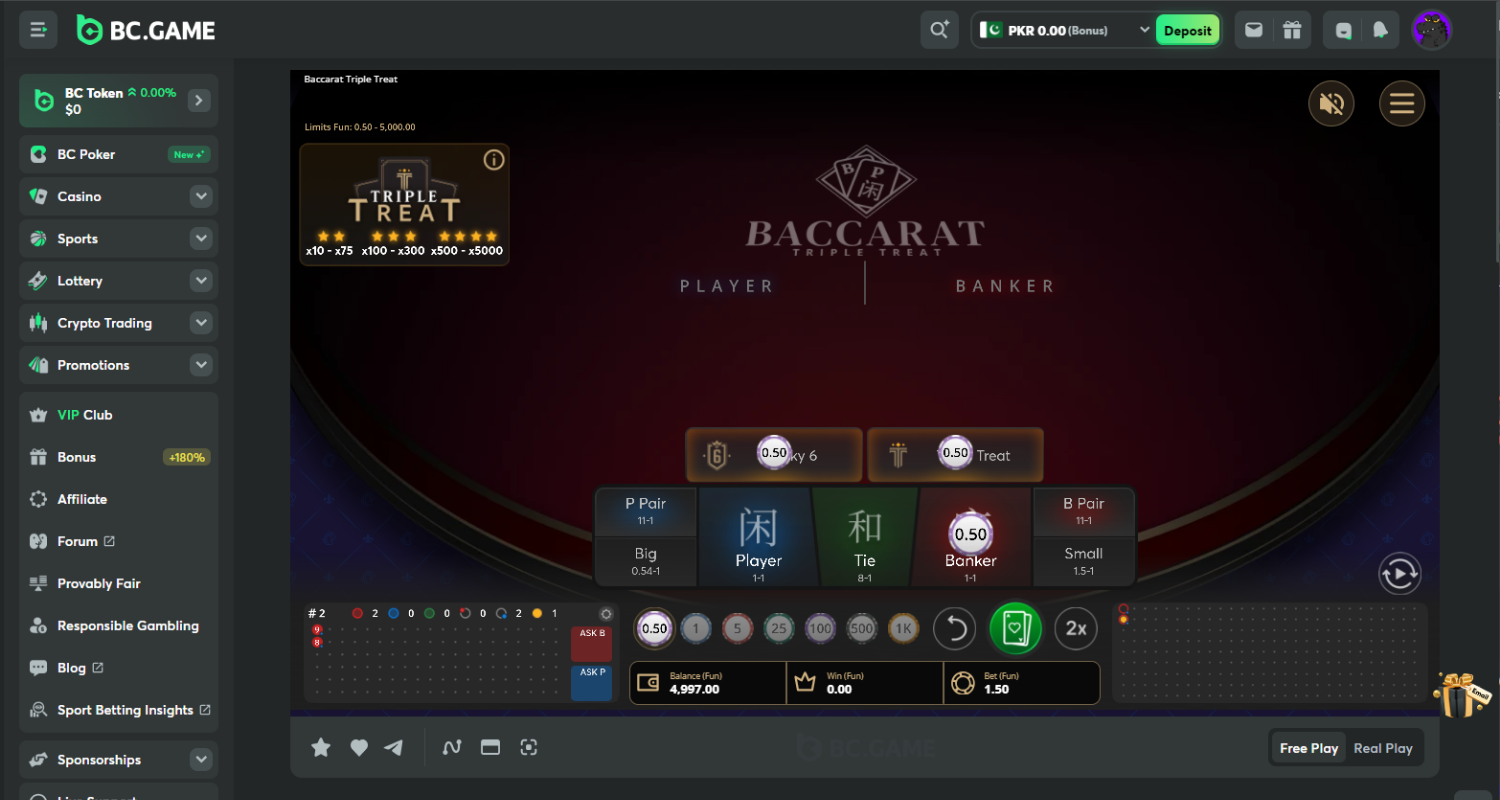The image size is (1500, 800).
Task: Collapse the sidebar with the hamburger menu icon
Action: [x=38, y=30]
